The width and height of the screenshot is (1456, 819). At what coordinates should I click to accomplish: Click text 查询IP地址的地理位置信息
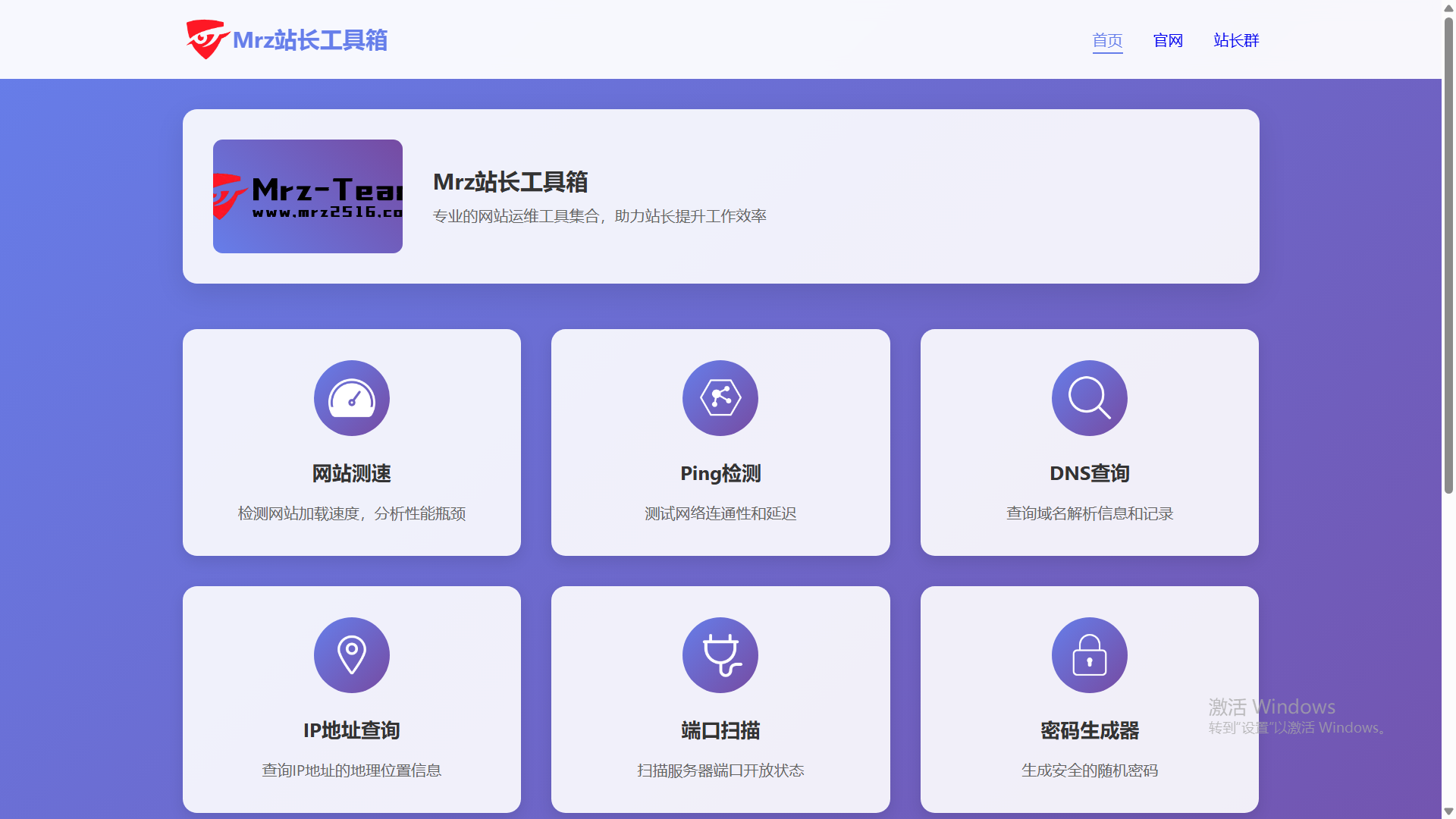click(352, 771)
